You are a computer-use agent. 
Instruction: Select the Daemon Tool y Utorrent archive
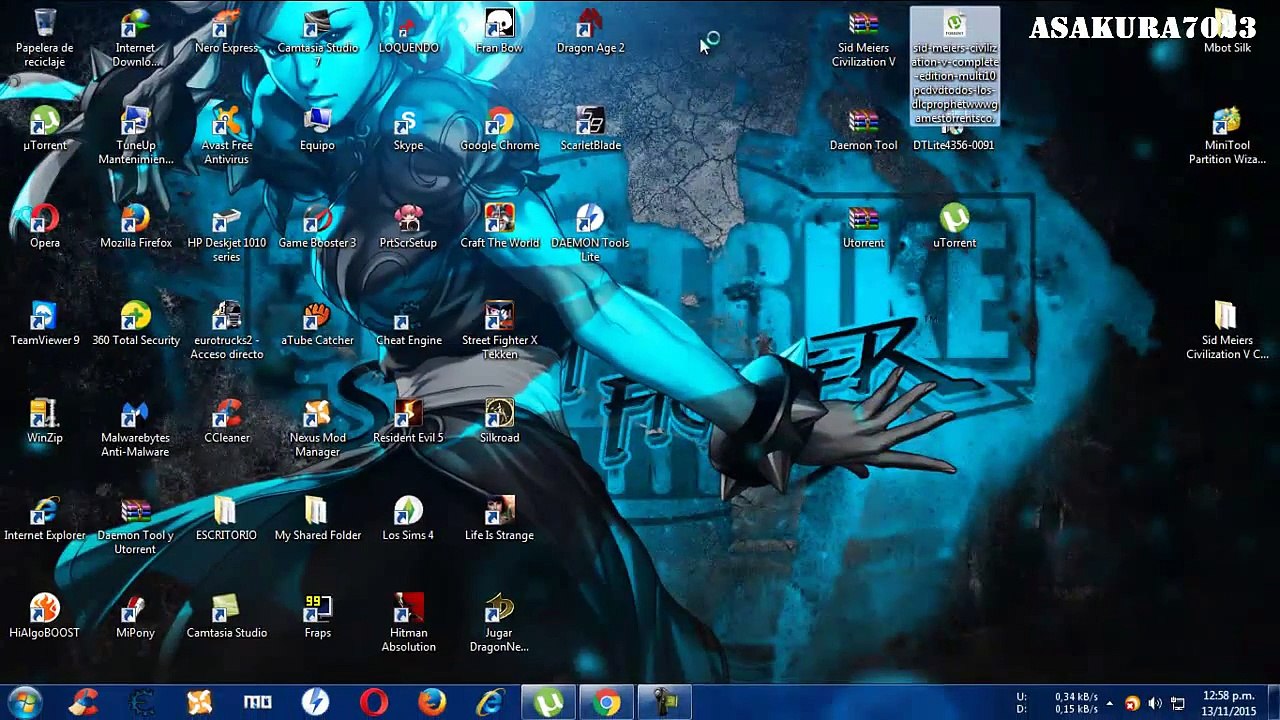coord(135,525)
